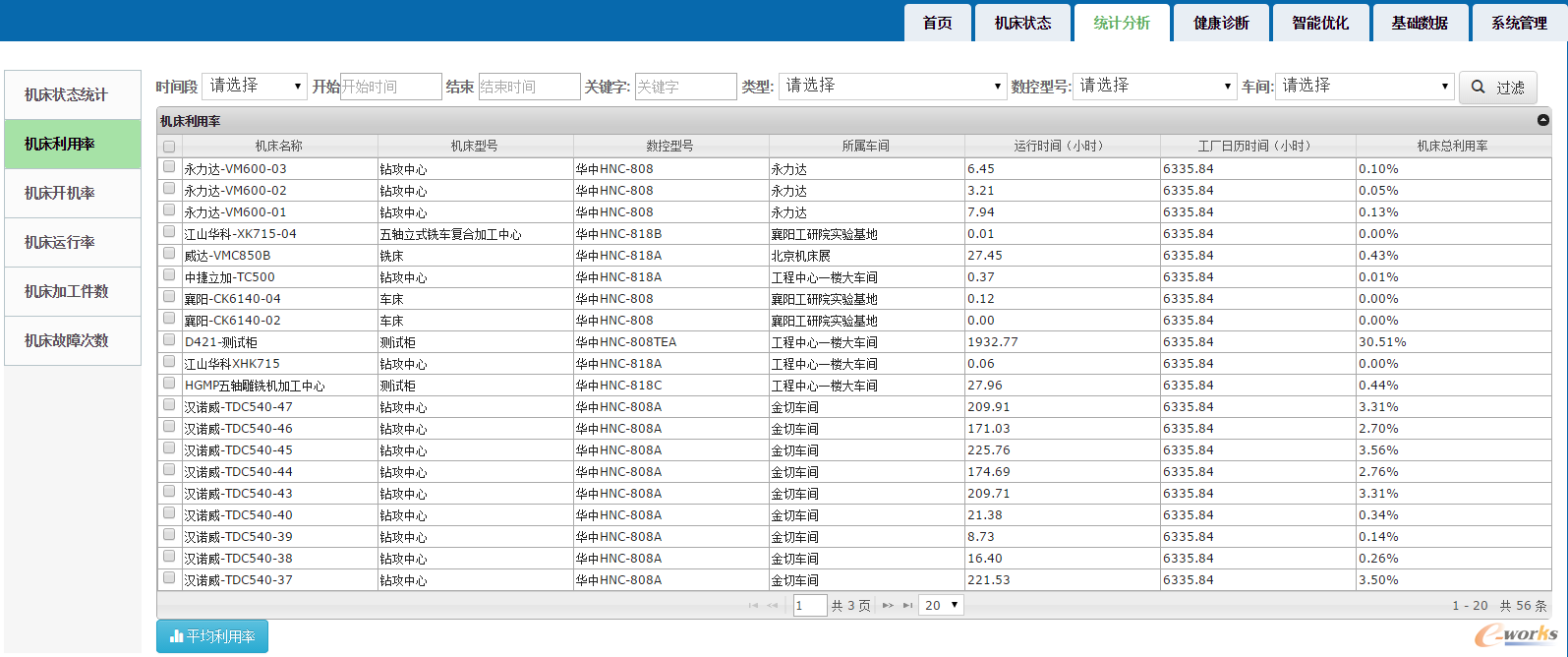Image resolution: width=1568 pixels, height=657 pixels.
Task: Focus the 关键字 input field
Action: tap(685, 87)
